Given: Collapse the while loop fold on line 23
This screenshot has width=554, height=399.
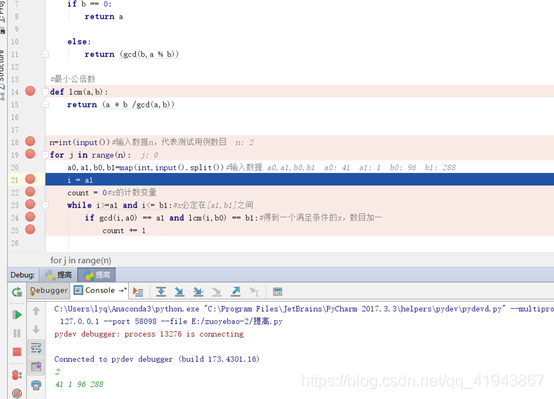Looking at the screenshot, I should [x=45, y=205].
